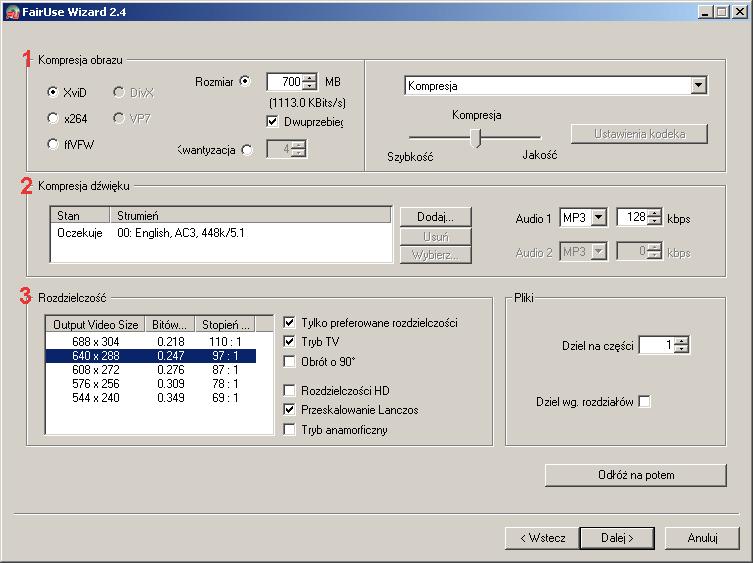753x563 pixels.
Task: Select the Rozmiar size radio button
Action: (245, 81)
